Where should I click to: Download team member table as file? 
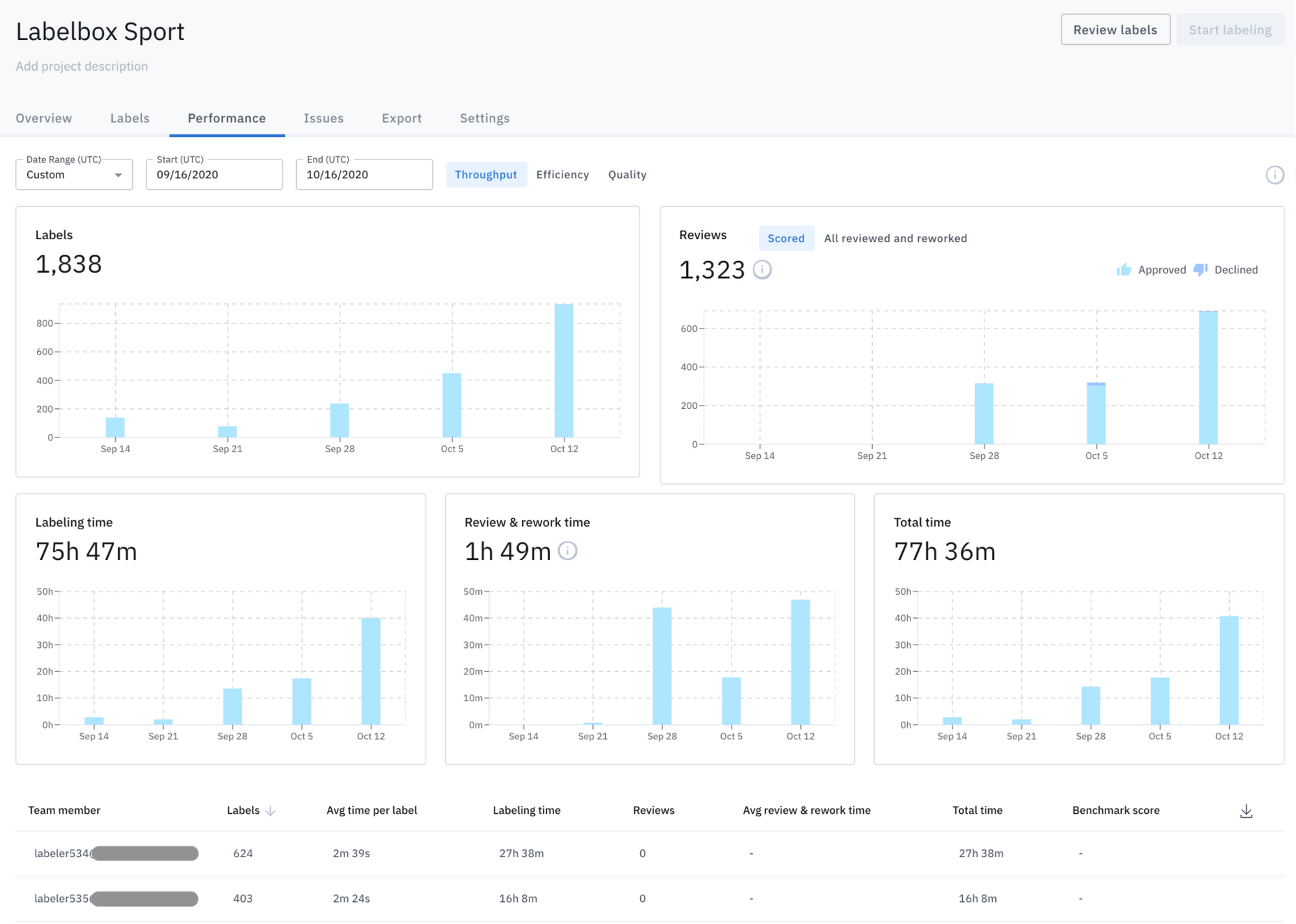click(x=1246, y=811)
